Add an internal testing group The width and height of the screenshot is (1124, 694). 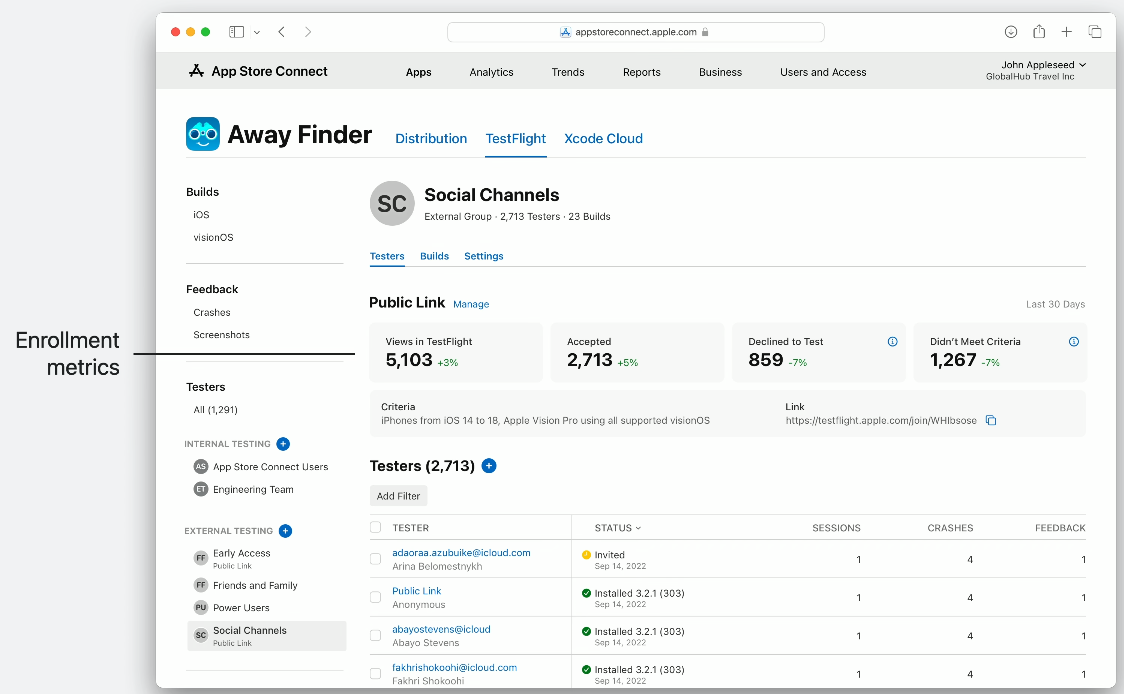[x=283, y=444]
